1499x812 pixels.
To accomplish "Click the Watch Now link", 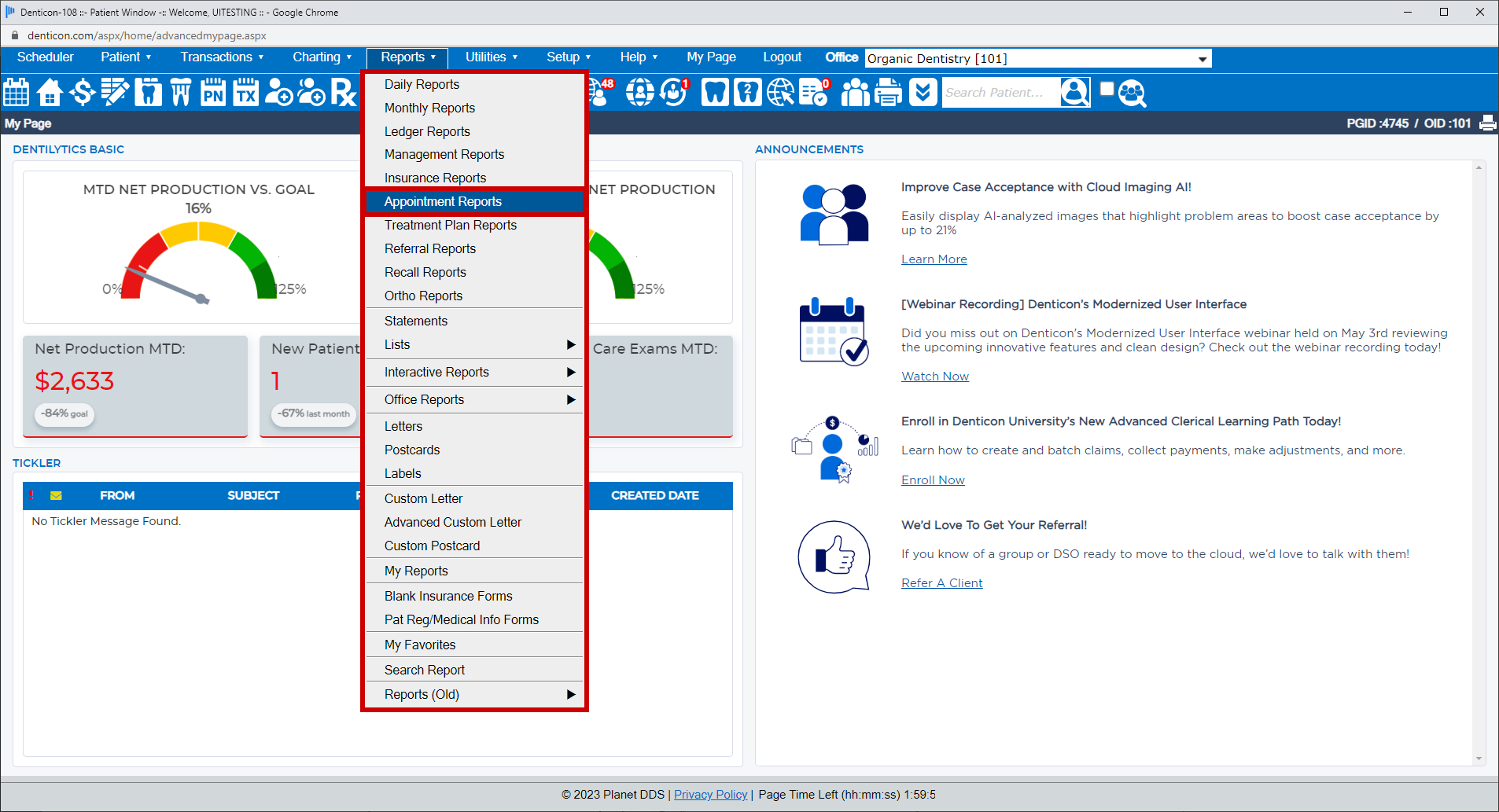I will tap(935, 377).
